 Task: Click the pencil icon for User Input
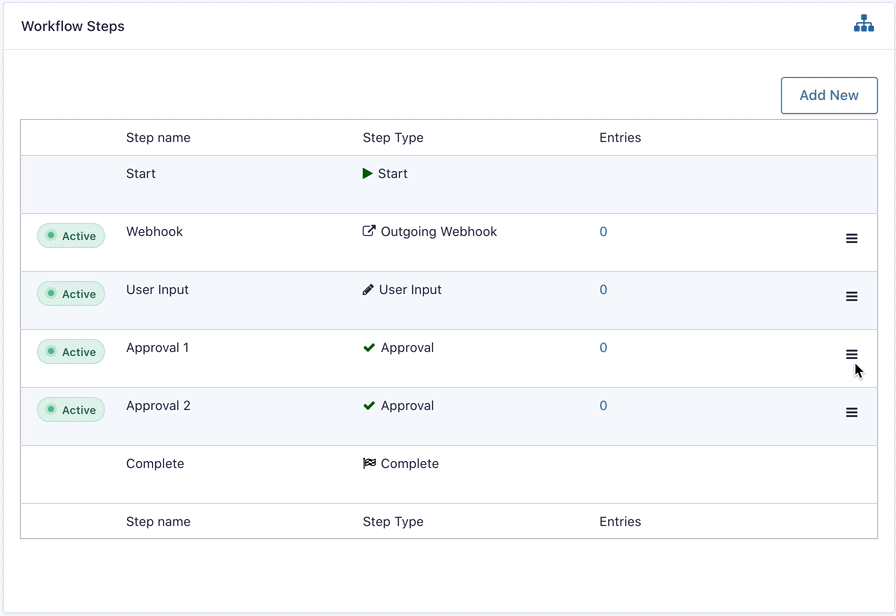click(x=369, y=290)
